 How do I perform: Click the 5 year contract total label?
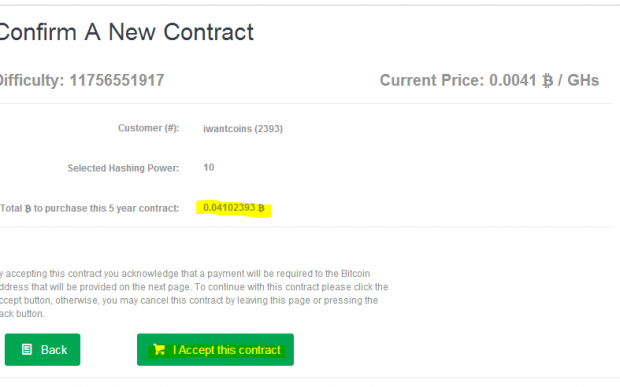click(x=89, y=208)
